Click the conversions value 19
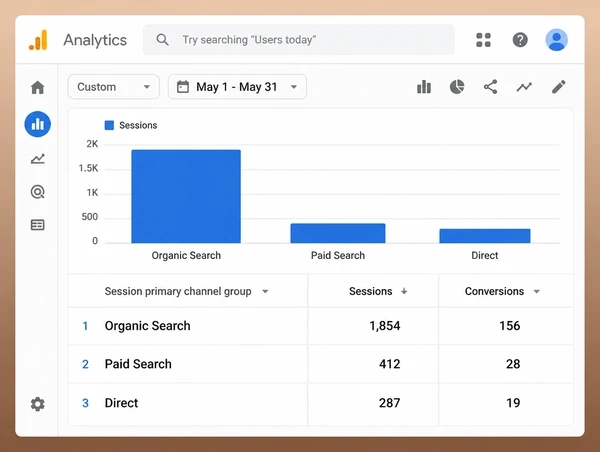Screen dimensions: 600x452 (x=513, y=403)
